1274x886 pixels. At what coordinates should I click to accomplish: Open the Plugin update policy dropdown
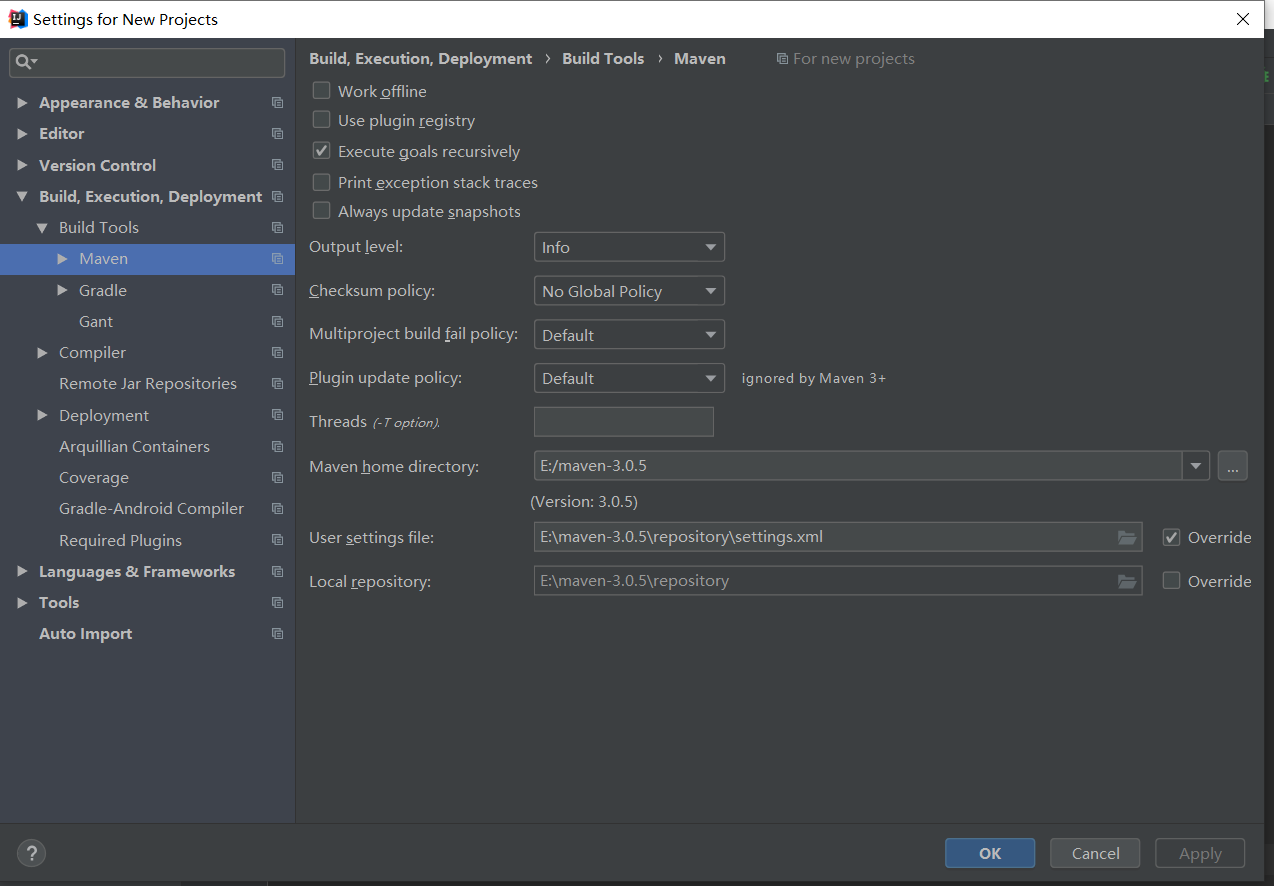(629, 378)
